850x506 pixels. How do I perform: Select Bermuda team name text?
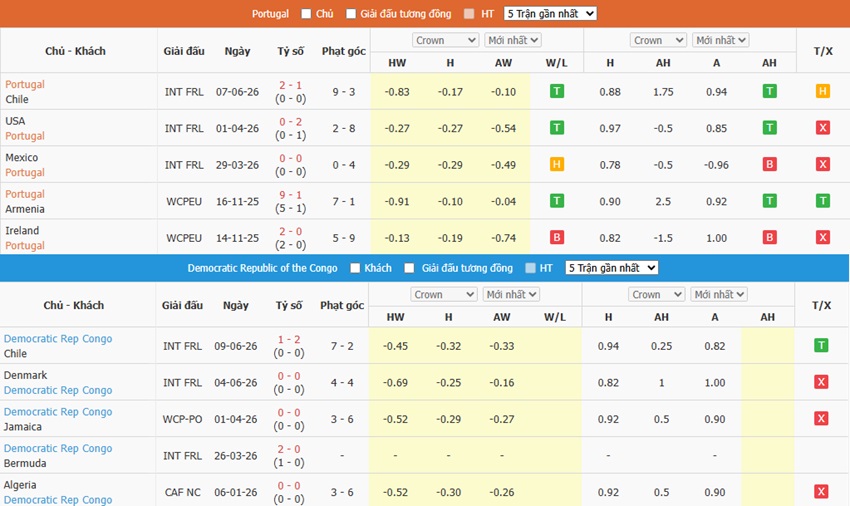pos(25,463)
